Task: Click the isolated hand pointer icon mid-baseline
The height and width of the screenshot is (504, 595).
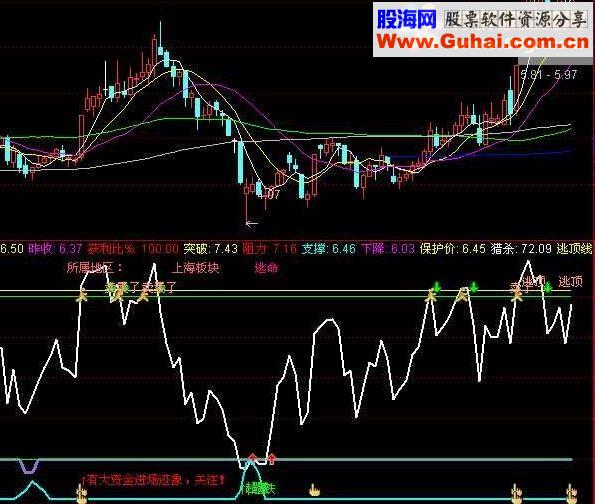Action: (x=314, y=490)
